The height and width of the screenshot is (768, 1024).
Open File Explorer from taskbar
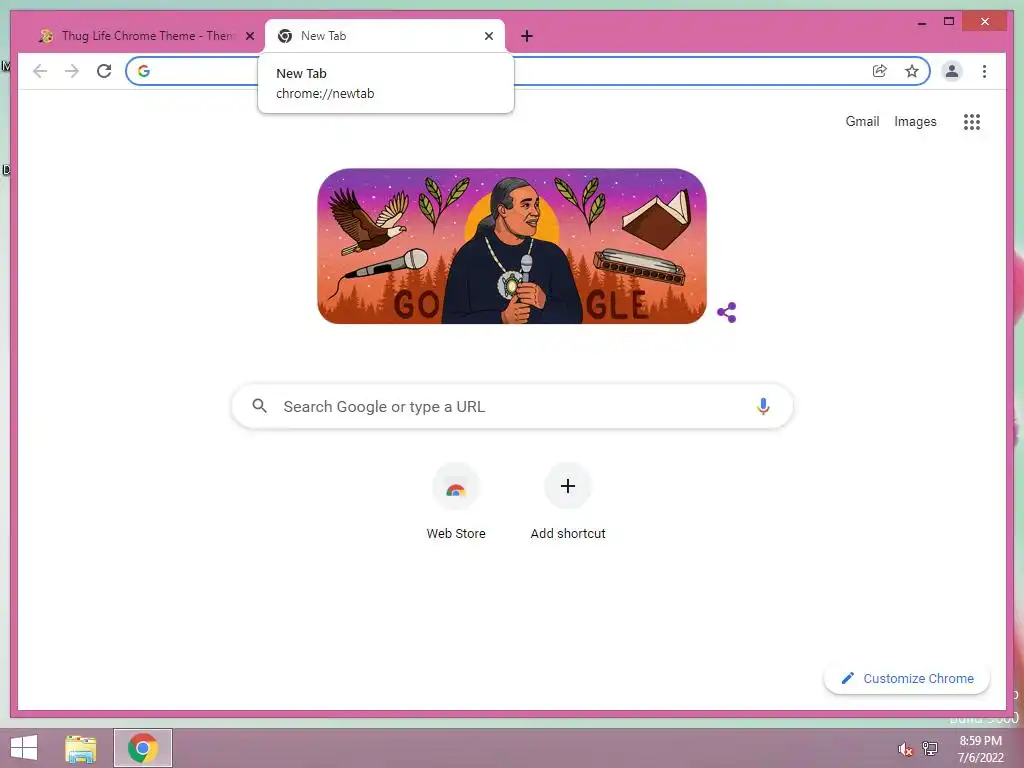81,748
